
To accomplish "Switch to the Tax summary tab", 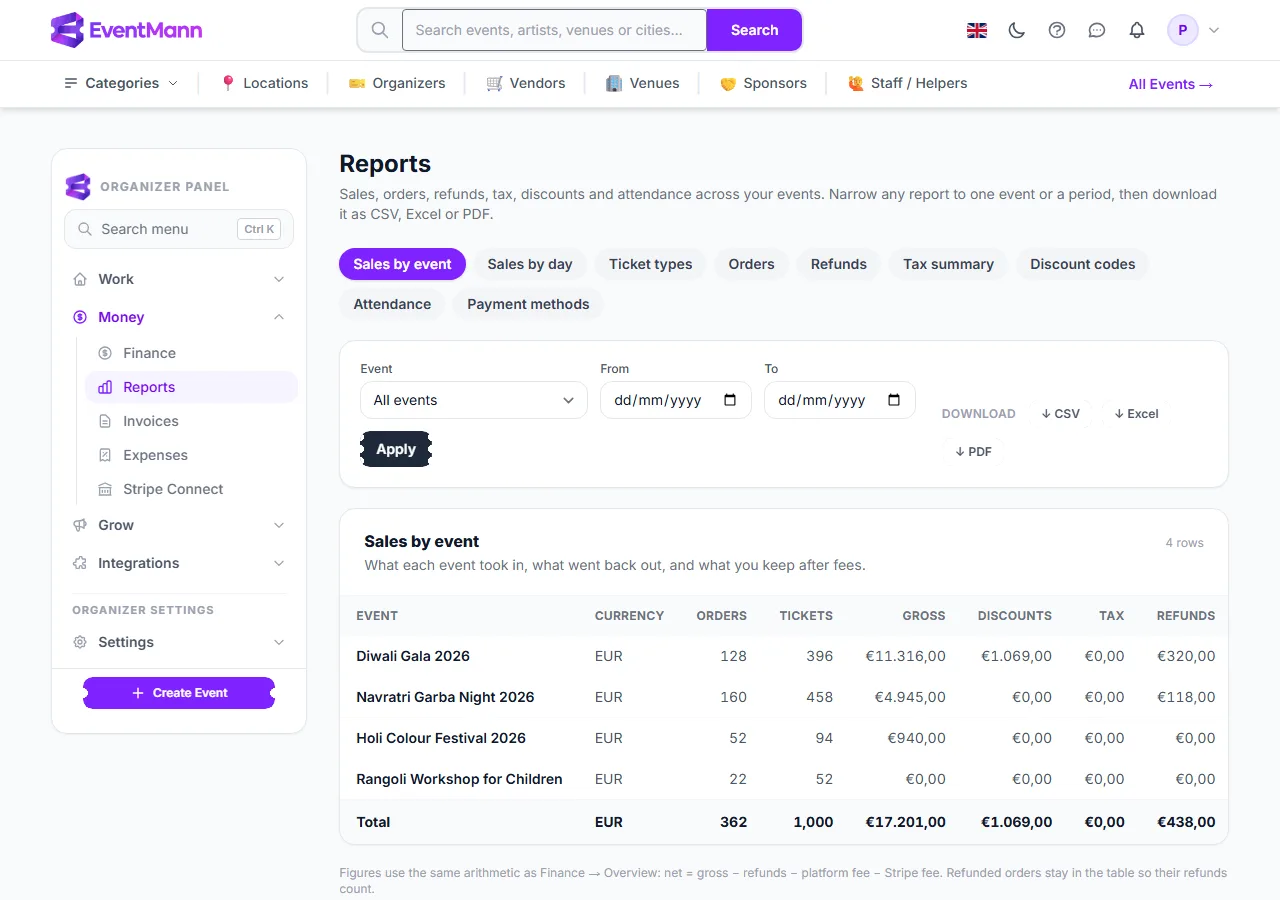I will click(x=948, y=264).
